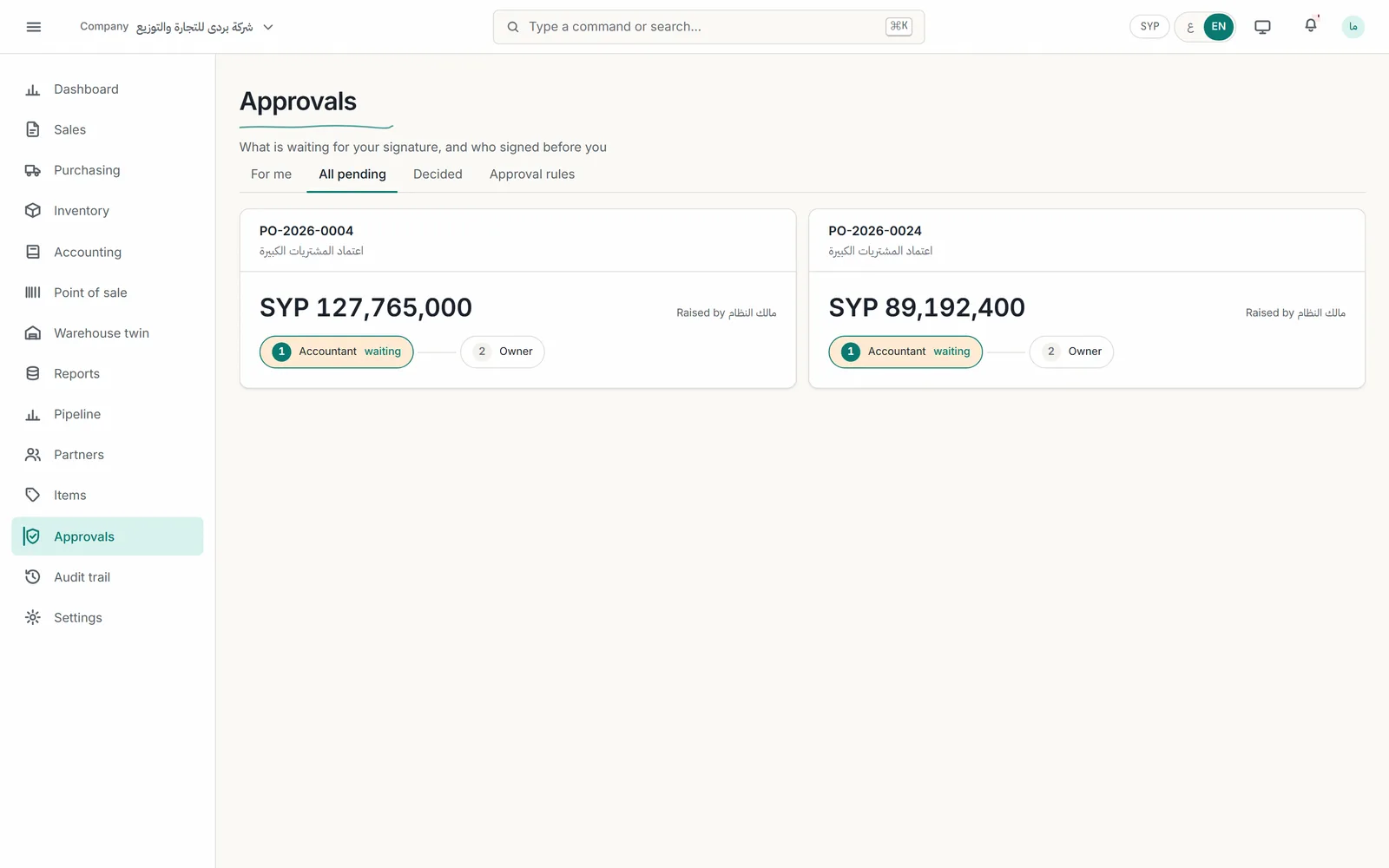Screen dimensions: 1389x868
Task: Open the Dashboard icon in sidebar
Action: click(33, 89)
